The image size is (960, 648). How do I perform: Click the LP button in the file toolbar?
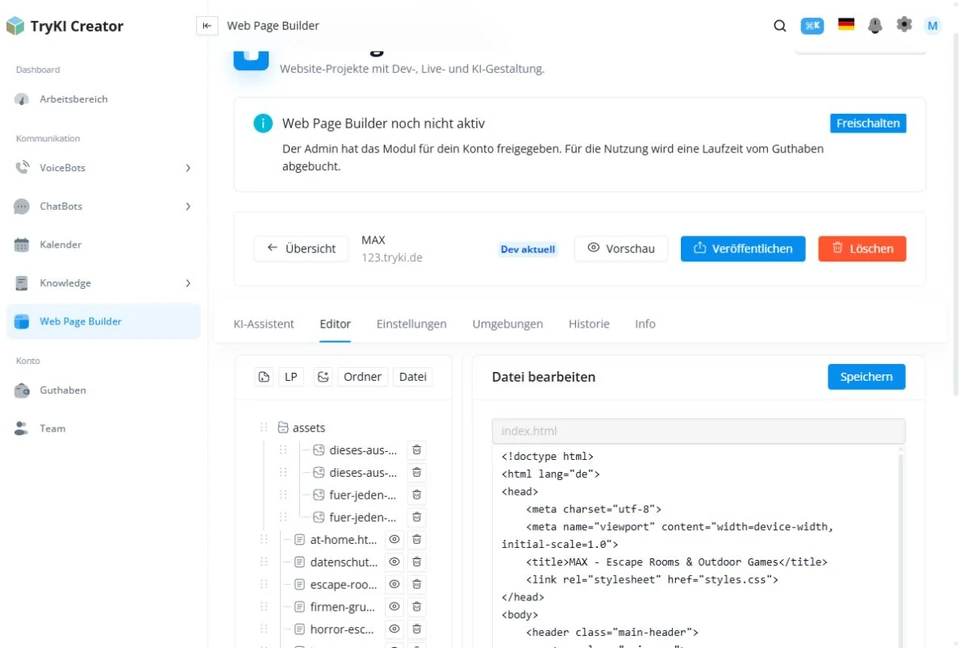click(x=291, y=377)
